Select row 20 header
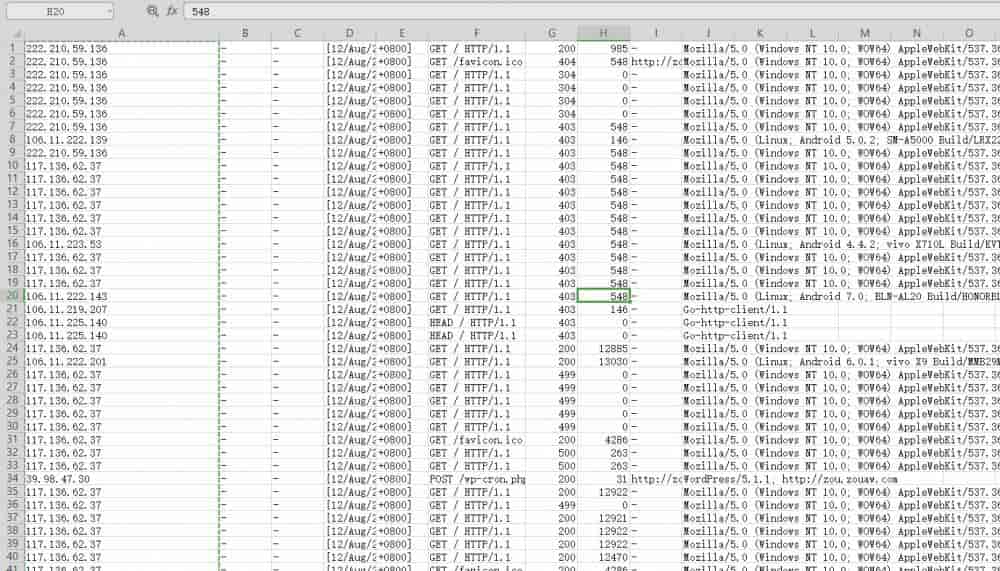Image resolution: width=1000 pixels, height=571 pixels. pyautogui.click(x=11, y=296)
